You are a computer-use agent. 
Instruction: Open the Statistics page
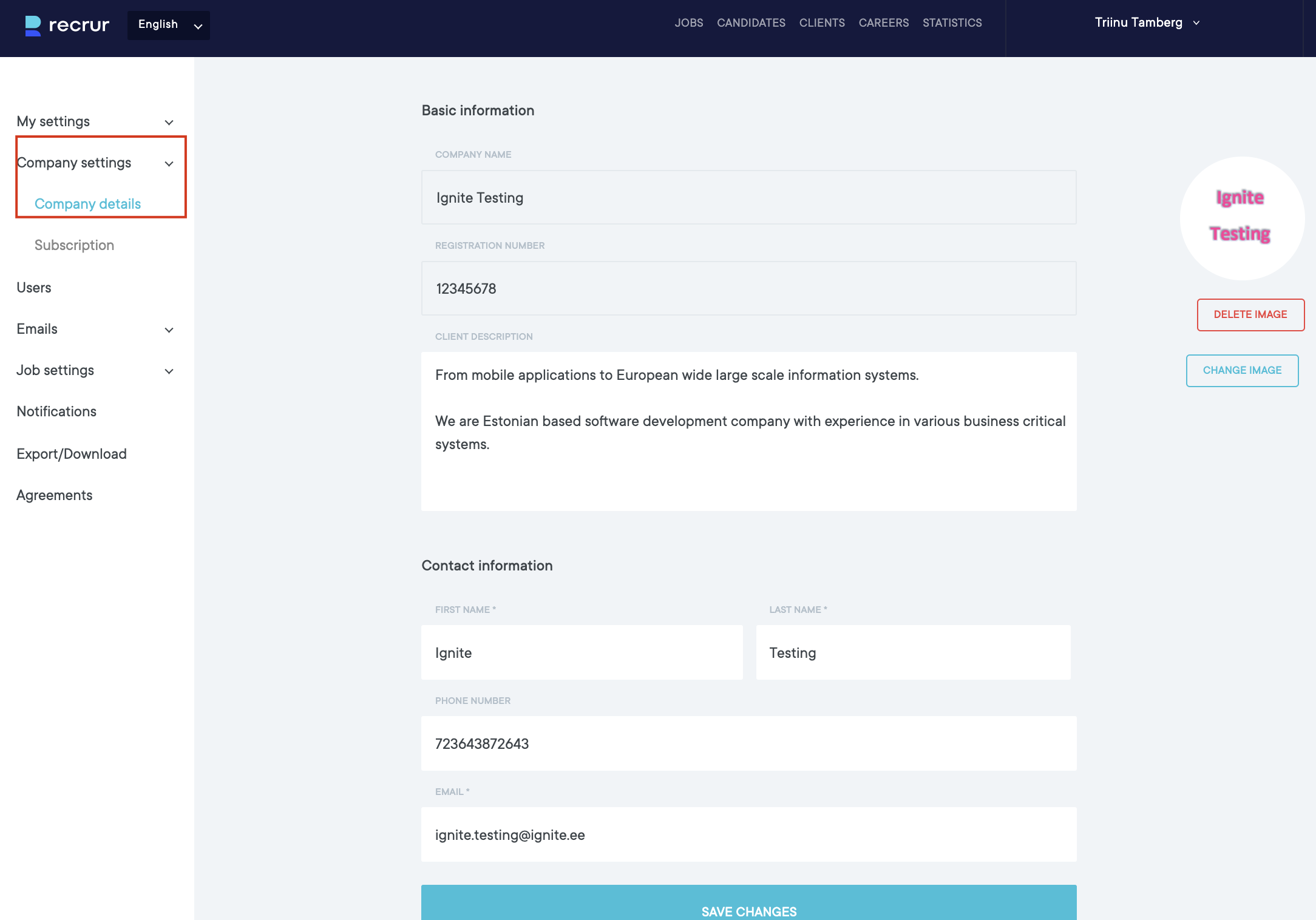coord(952,23)
